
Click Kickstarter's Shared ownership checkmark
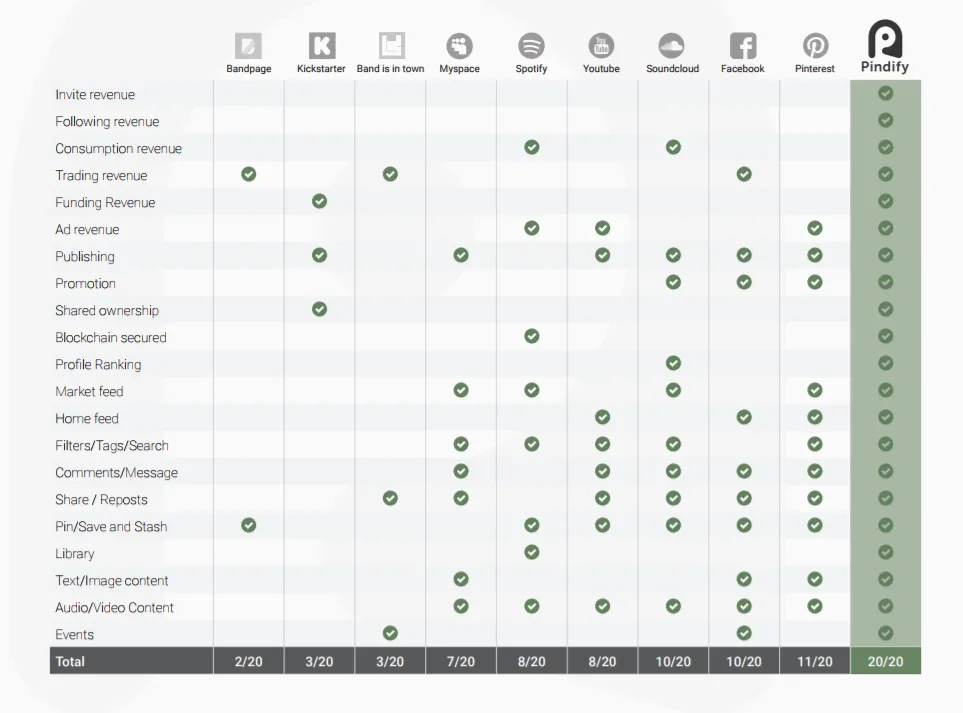click(x=319, y=310)
